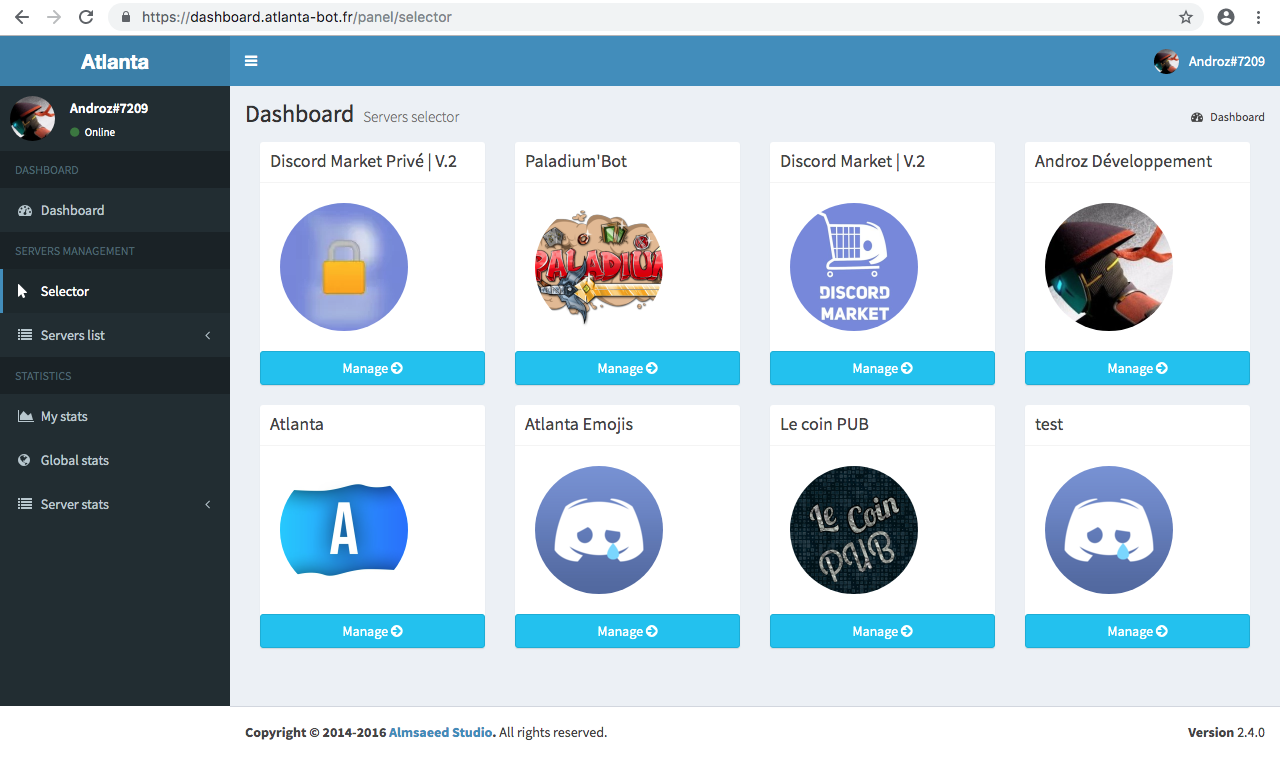This screenshot has height=757, width=1280.
Task: Click the browser address bar URL
Action: click(297, 17)
